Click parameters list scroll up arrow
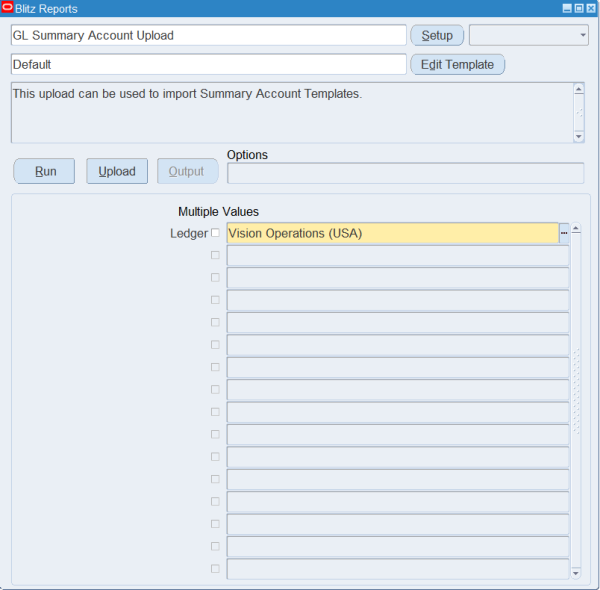Viewport: 600px width, 590px height. (x=576, y=228)
